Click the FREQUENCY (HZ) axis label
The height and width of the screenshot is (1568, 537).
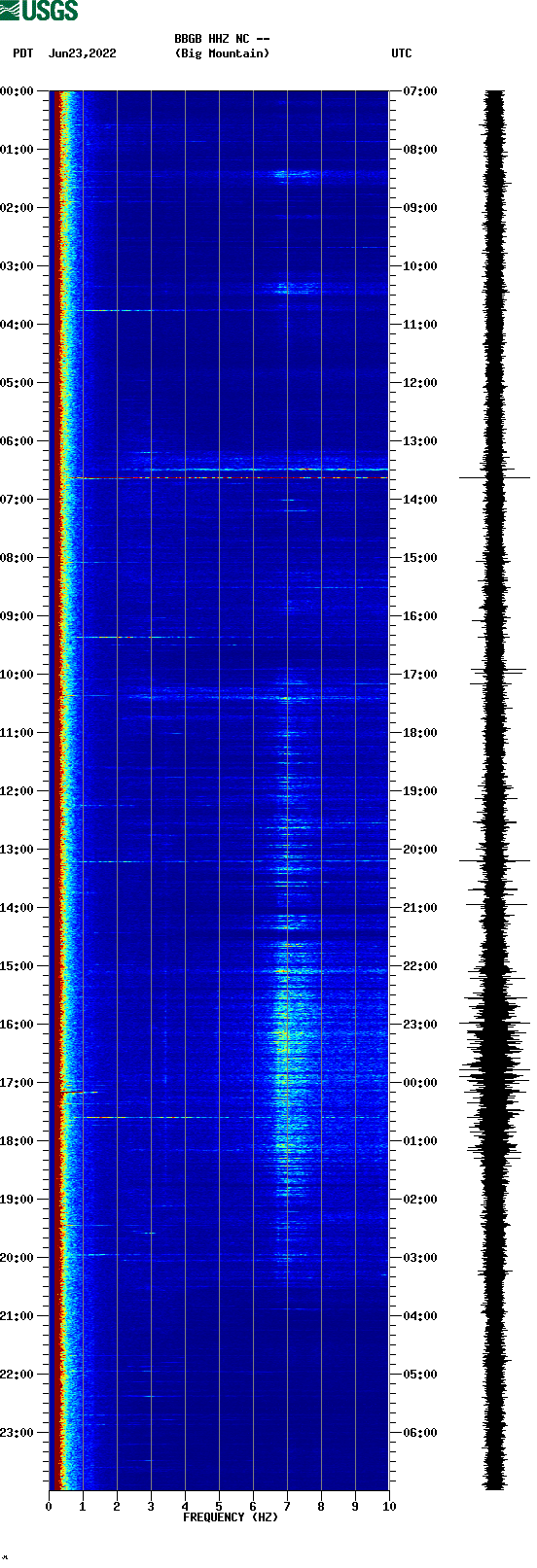pyautogui.click(x=231, y=1517)
